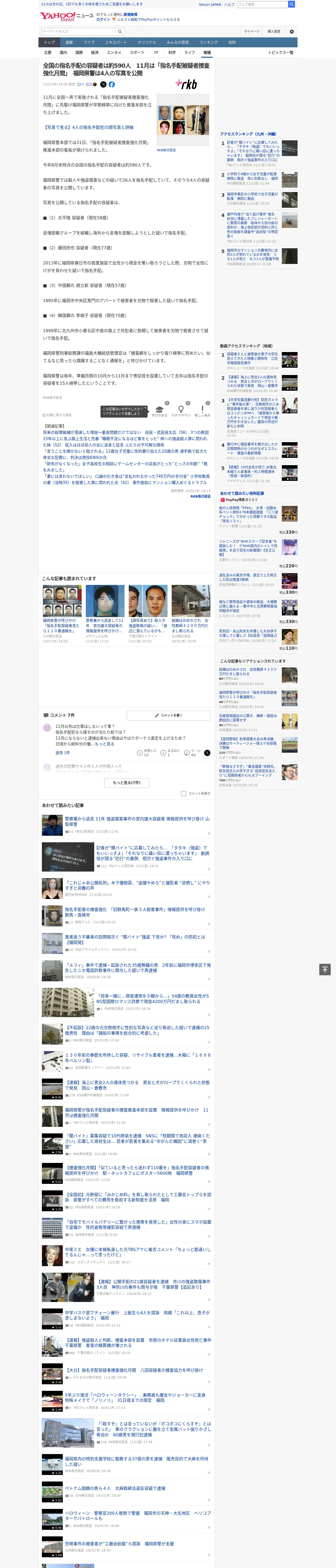Open 警察署から逃走 11年 article link
The image size is (336, 1568).
pos(137,822)
